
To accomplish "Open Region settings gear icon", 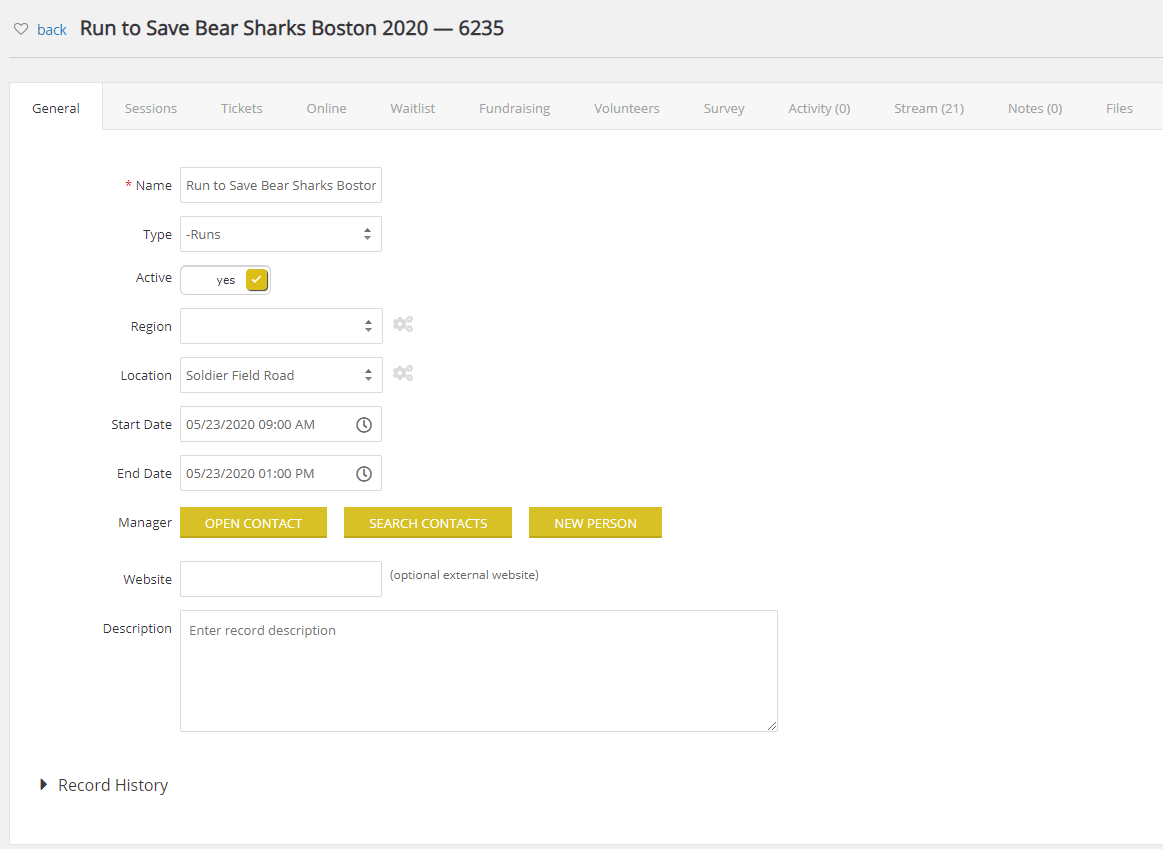I will pos(403,324).
